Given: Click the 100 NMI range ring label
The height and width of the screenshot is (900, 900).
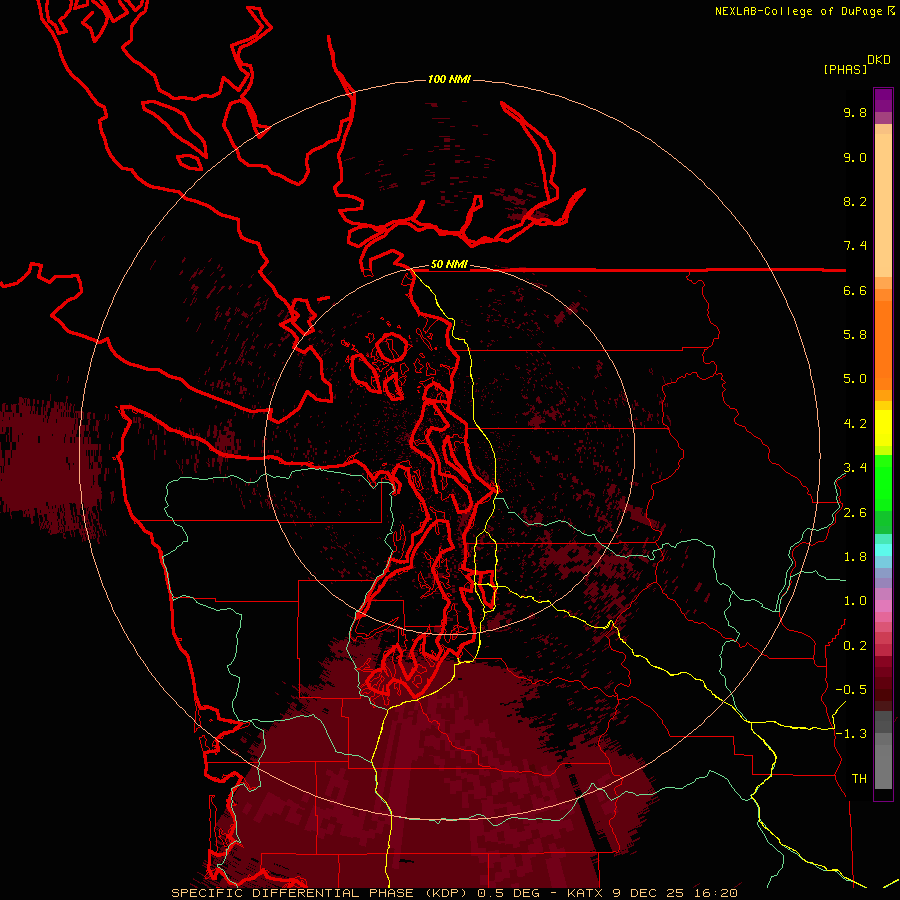Looking at the screenshot, I should tap(449, 79).
